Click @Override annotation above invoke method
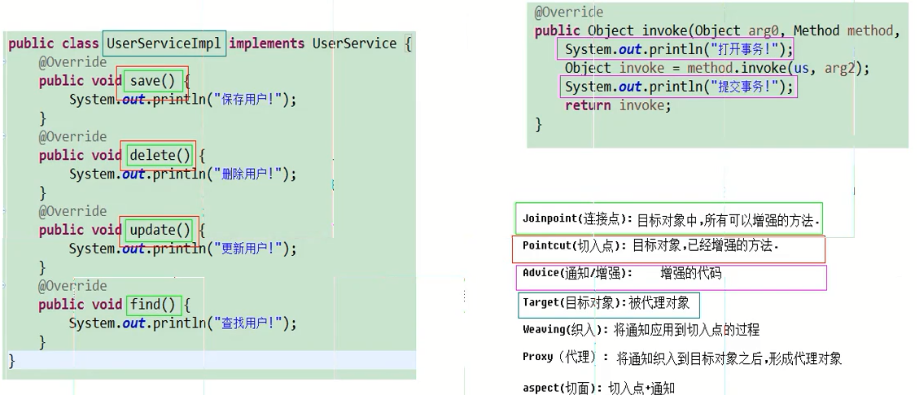 (x=569, y=12)
